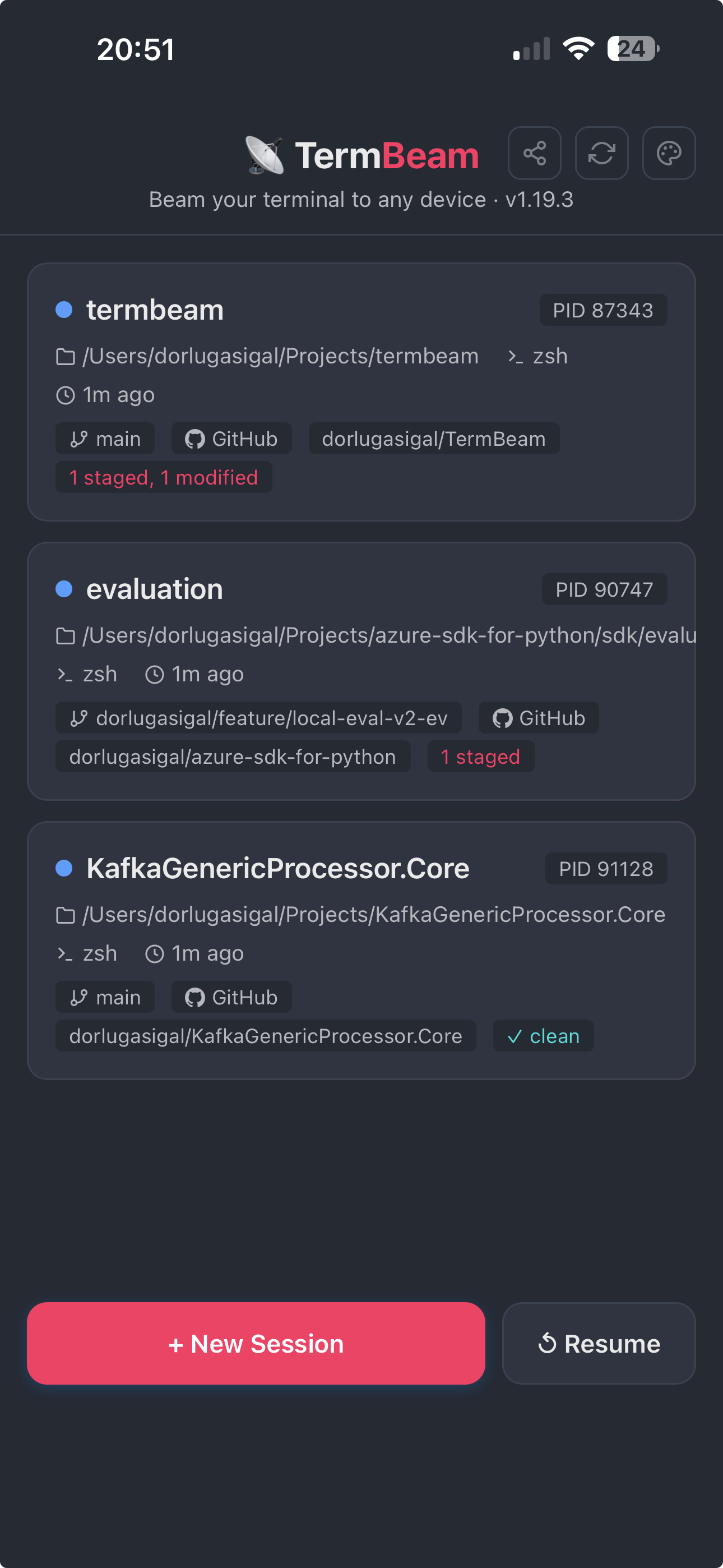
Task: Click the GitHub tag on KafkaGenericProcessor.Core card
Action: tap(231, 998)
